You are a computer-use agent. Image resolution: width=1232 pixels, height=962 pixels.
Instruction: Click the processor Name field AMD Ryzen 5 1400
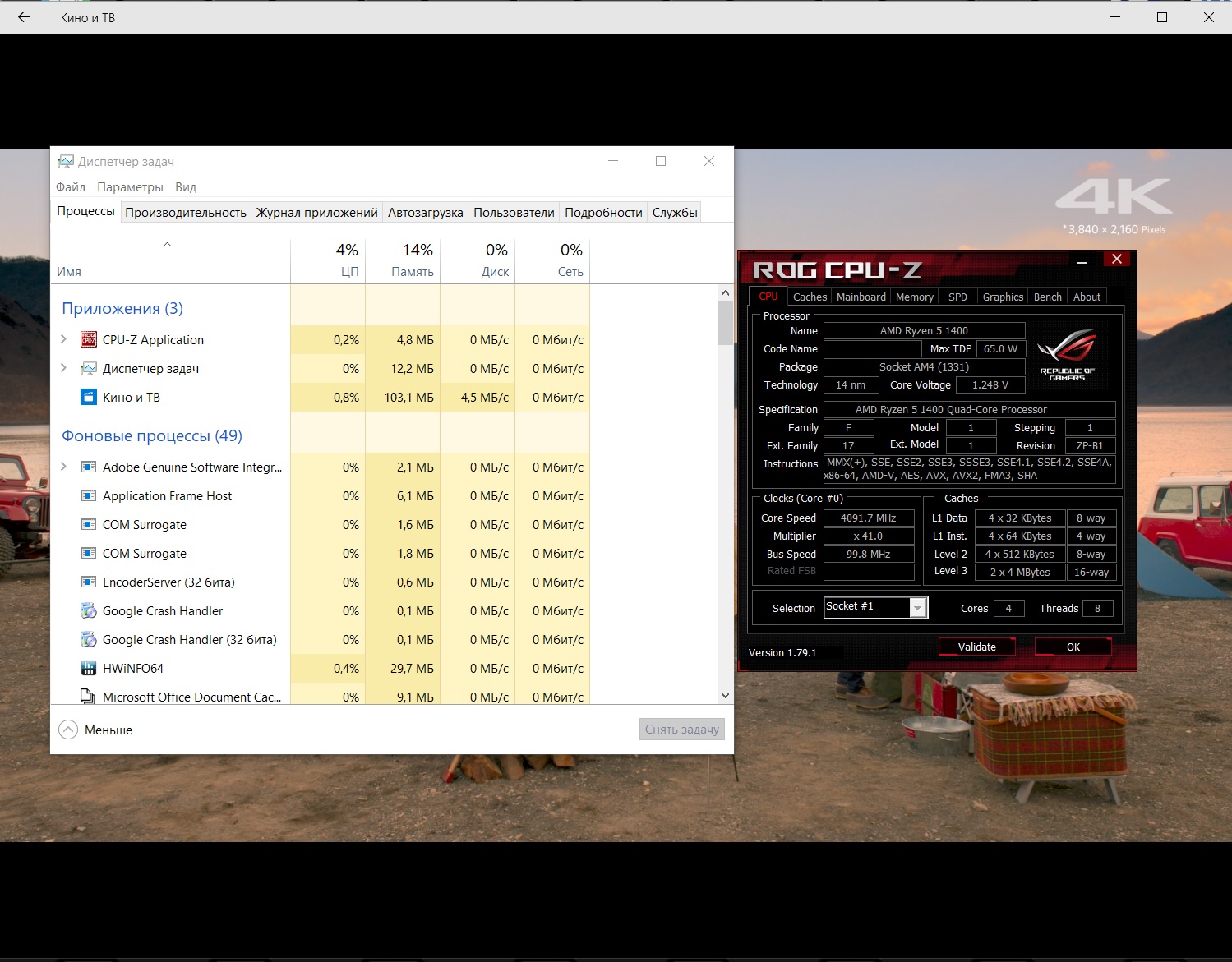(924, 330)
